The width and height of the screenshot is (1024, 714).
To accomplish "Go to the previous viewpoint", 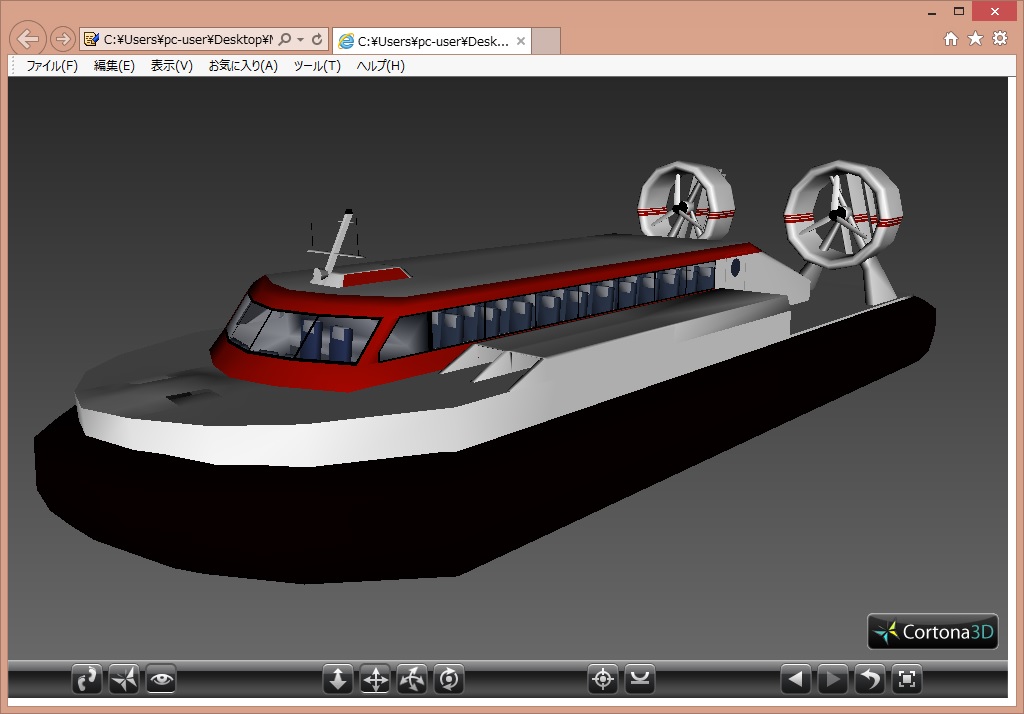I will 796,680.
